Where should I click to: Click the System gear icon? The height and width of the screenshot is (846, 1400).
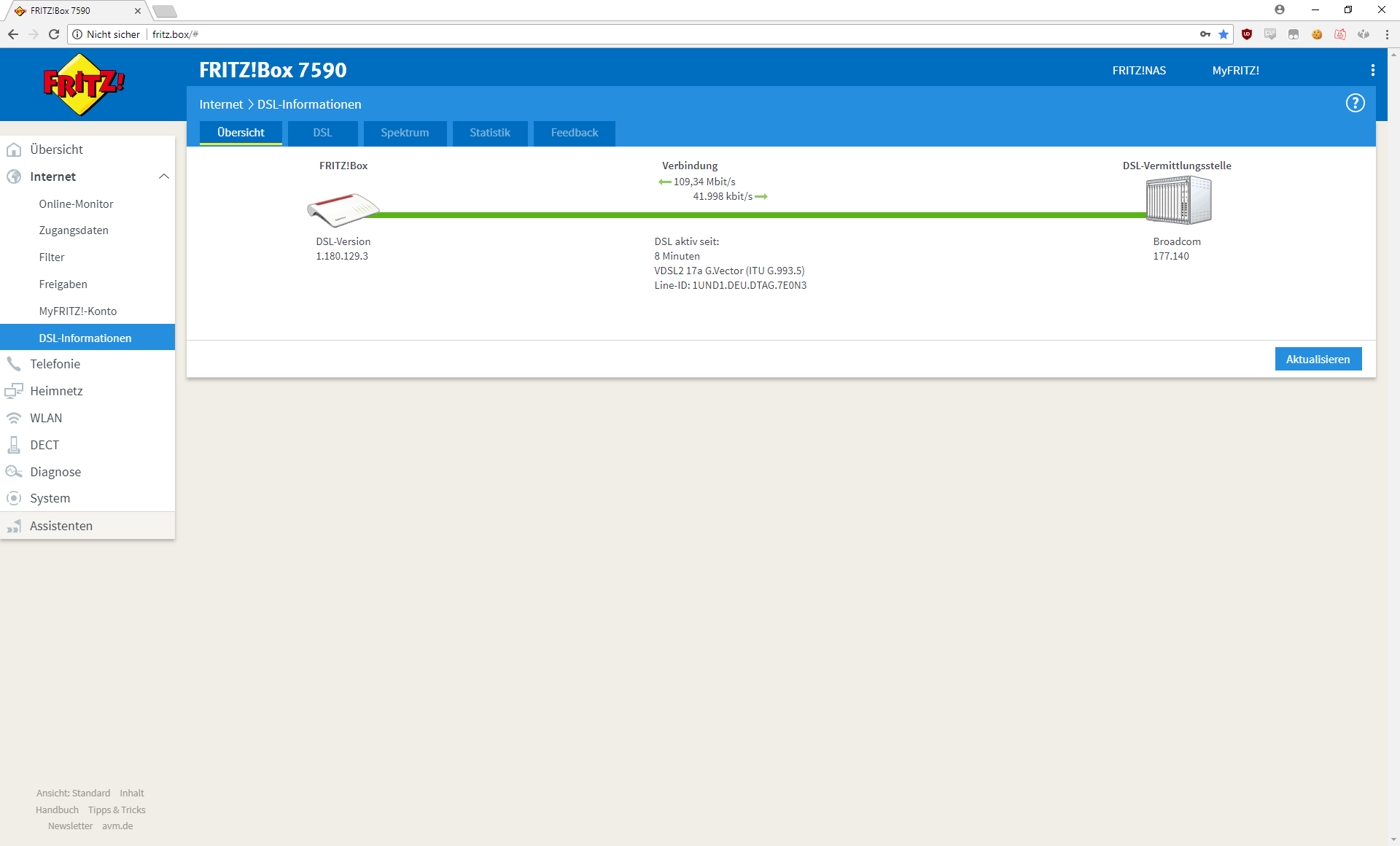pos(14,498)
